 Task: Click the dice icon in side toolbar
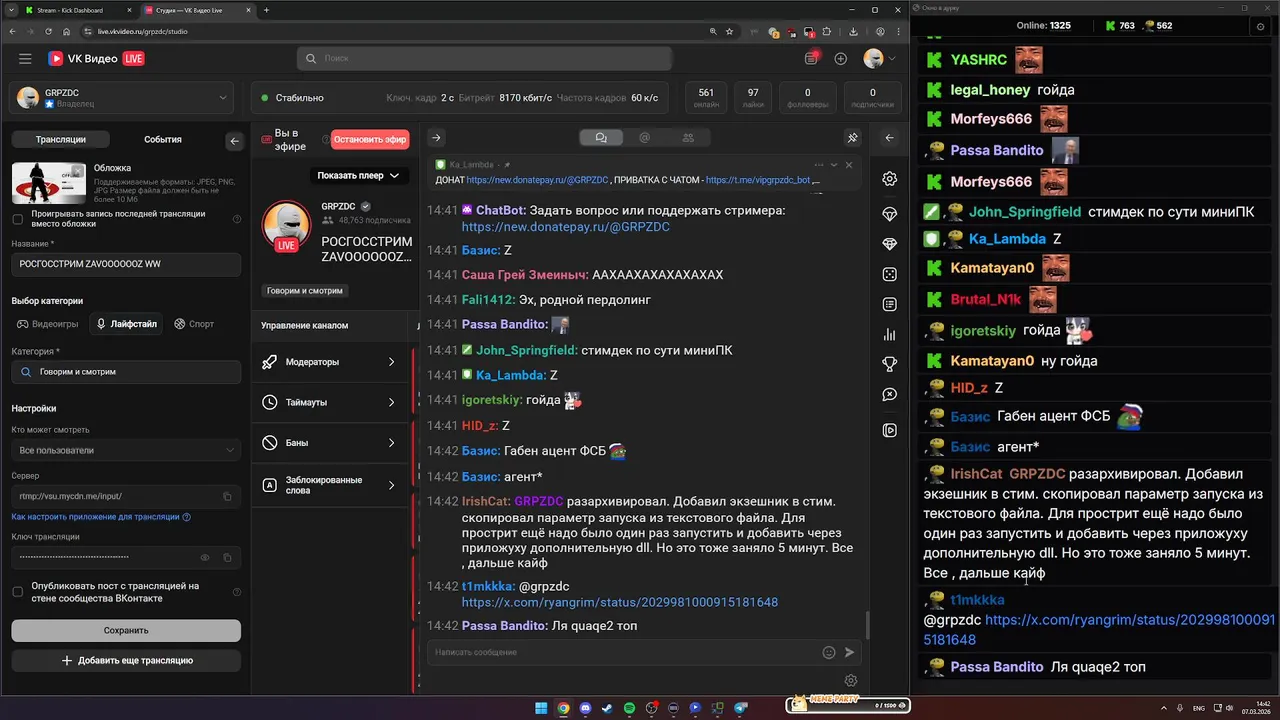[x=889, y=274]
